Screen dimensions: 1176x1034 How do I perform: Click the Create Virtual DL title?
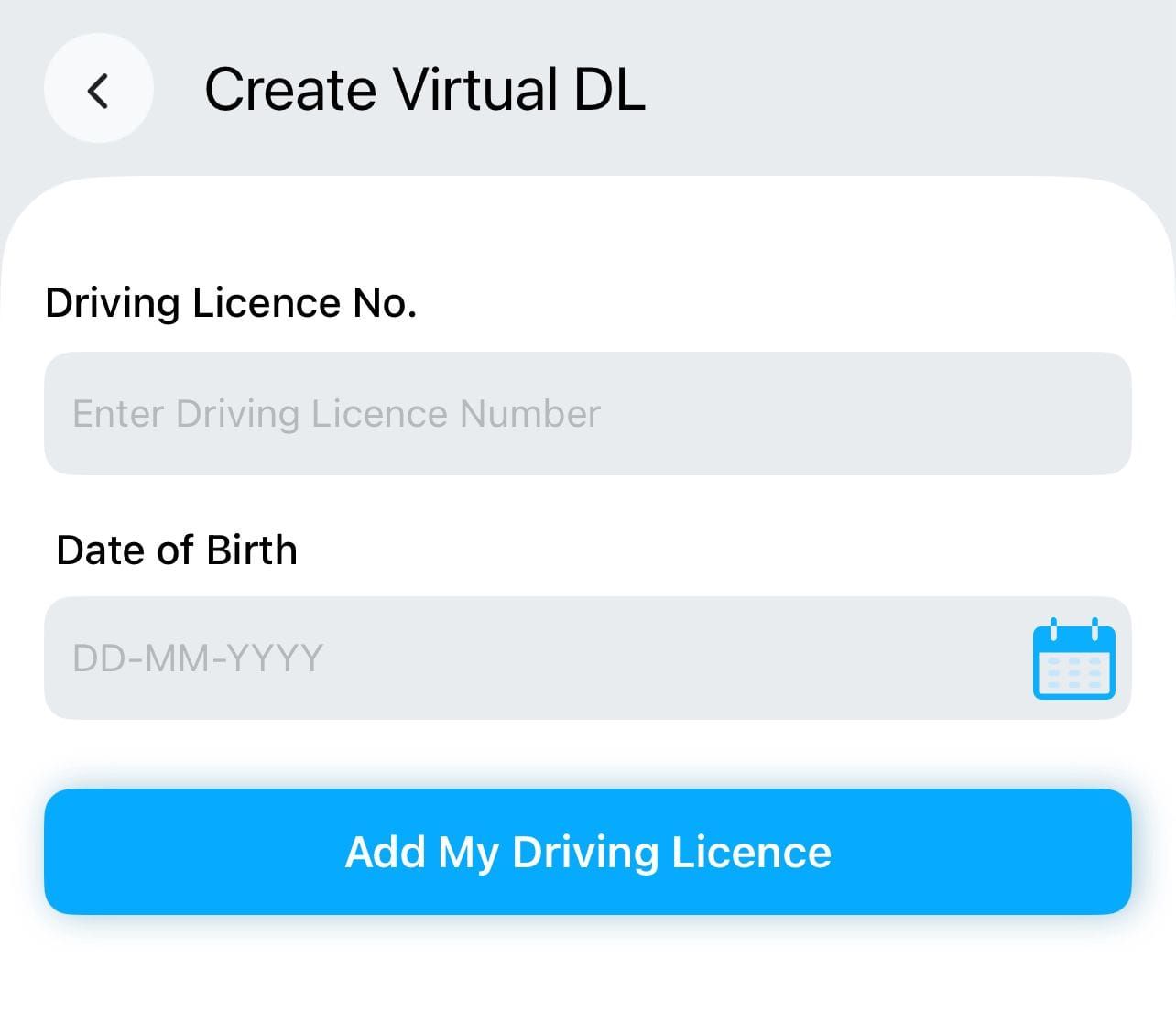click(424, 90)
